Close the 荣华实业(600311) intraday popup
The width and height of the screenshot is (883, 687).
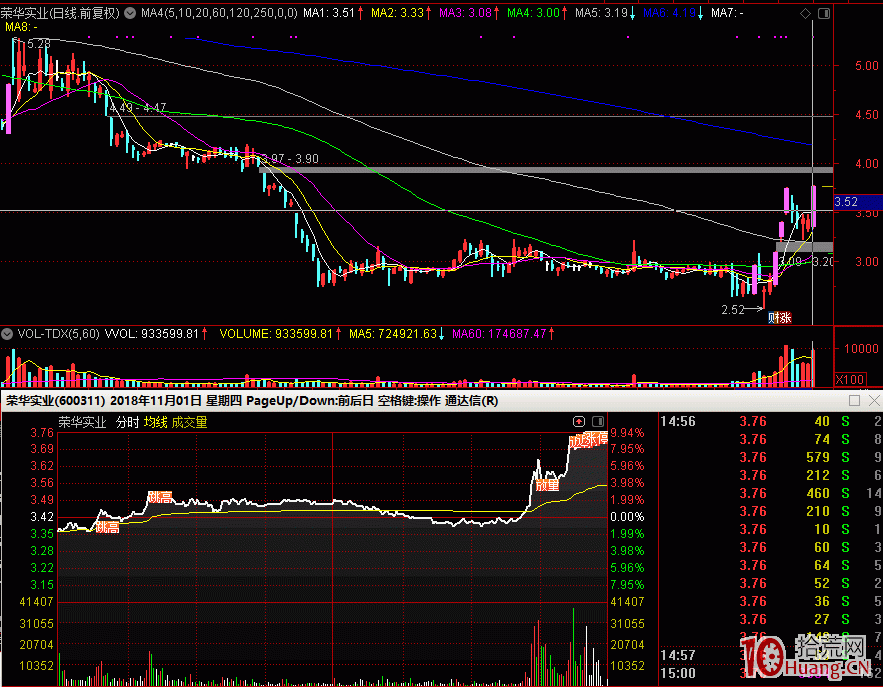(x=874, y=400)
